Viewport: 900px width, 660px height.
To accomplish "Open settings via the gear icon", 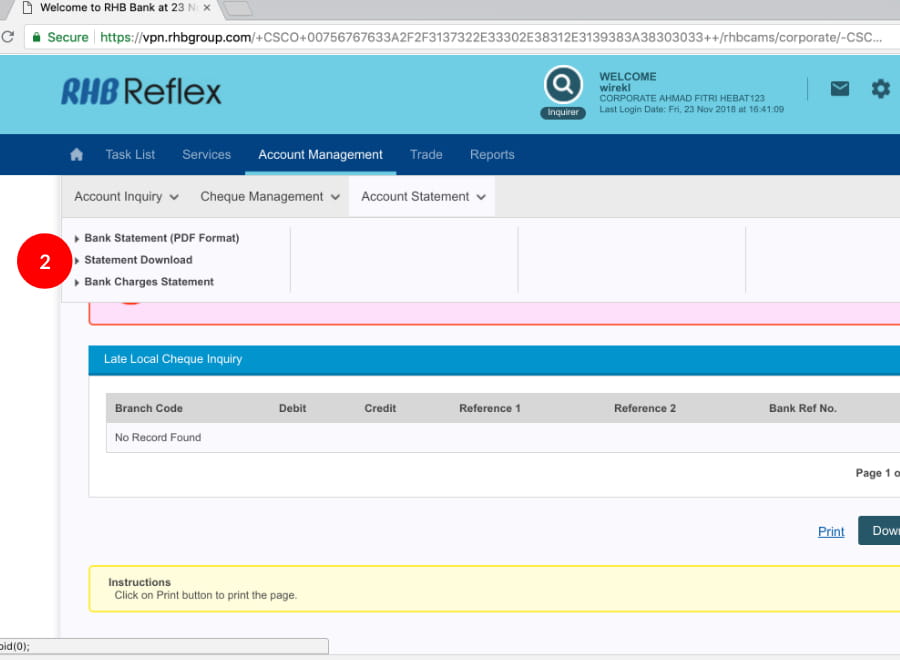I will pyautogui.click(x=880, y=88).
